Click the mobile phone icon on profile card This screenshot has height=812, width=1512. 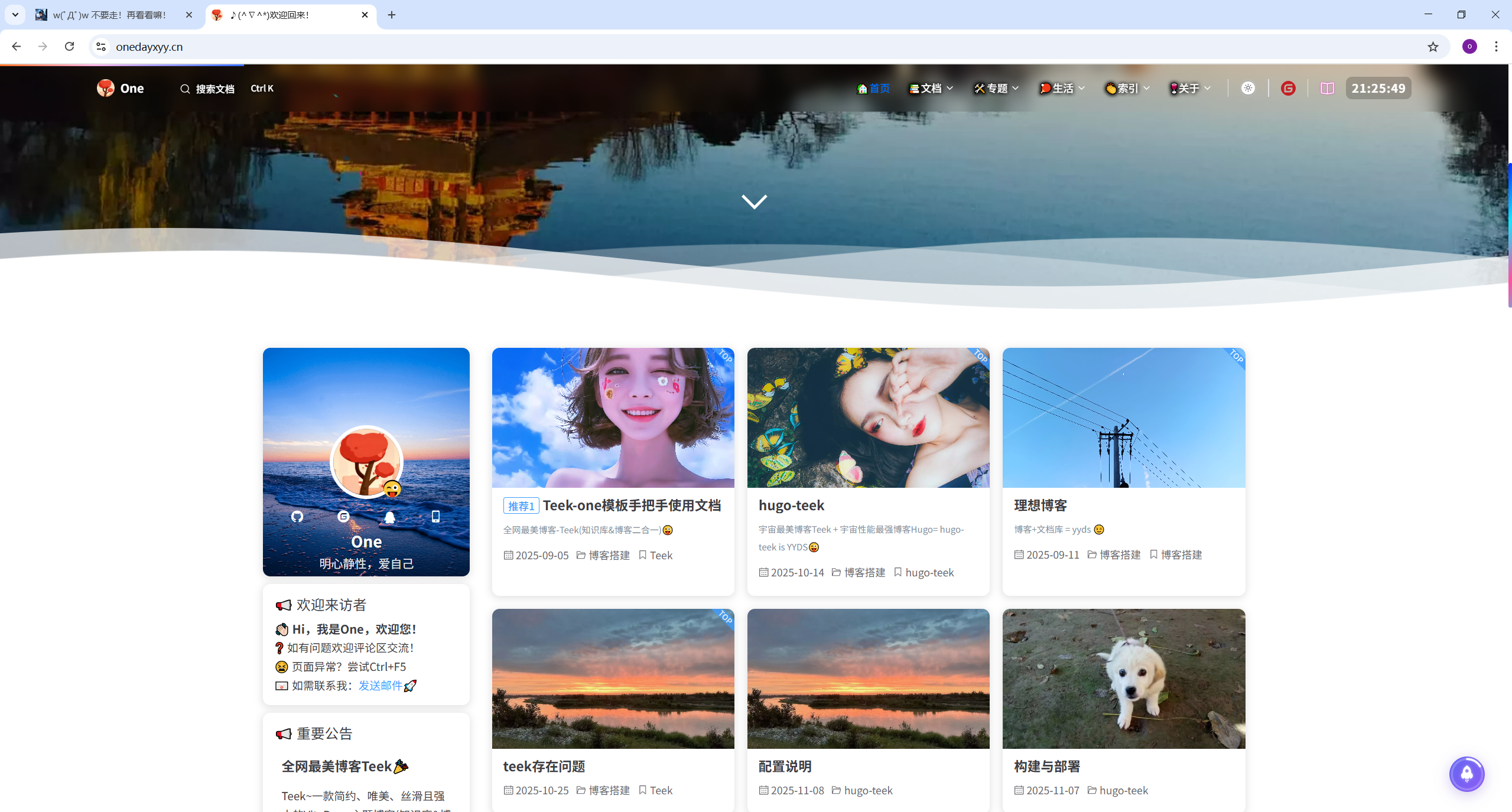click(435, 517)
